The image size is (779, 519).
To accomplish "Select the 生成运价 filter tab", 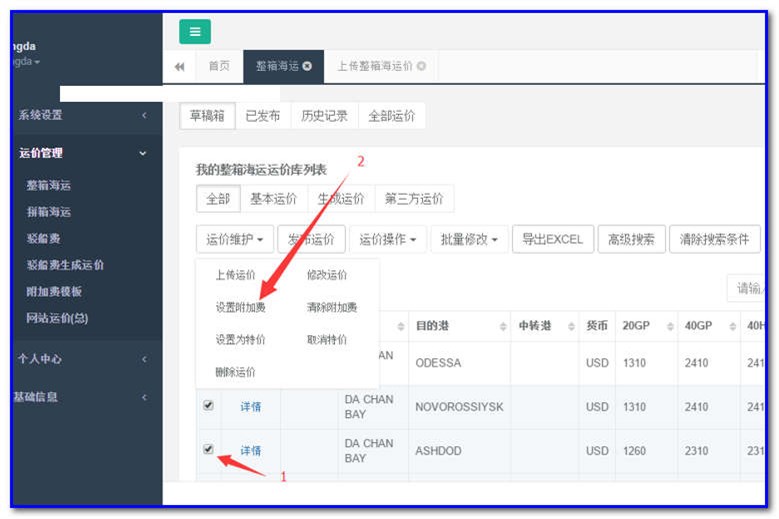I will (x=341, y=199).
